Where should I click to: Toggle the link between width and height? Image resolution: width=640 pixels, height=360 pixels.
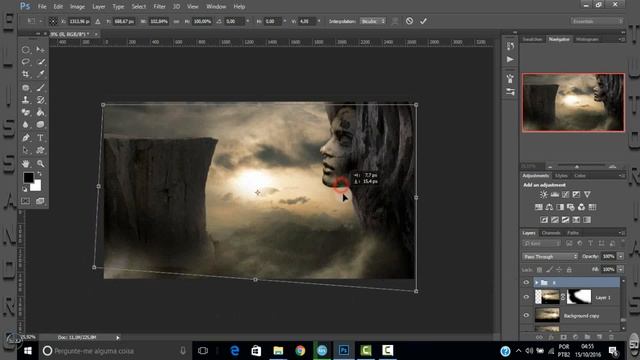click(x=176, y=21)
